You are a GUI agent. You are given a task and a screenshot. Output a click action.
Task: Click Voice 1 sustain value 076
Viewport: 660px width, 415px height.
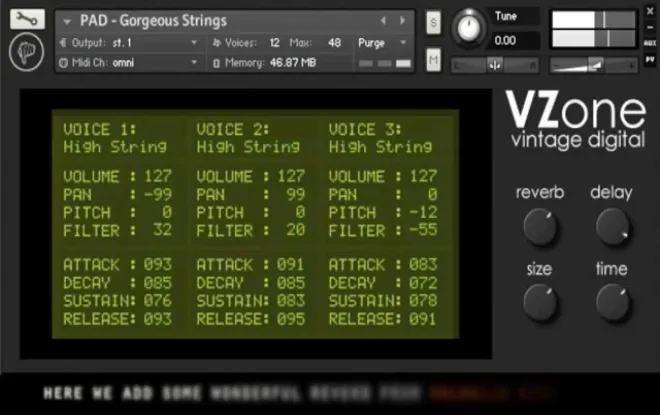tap(158, 301)
